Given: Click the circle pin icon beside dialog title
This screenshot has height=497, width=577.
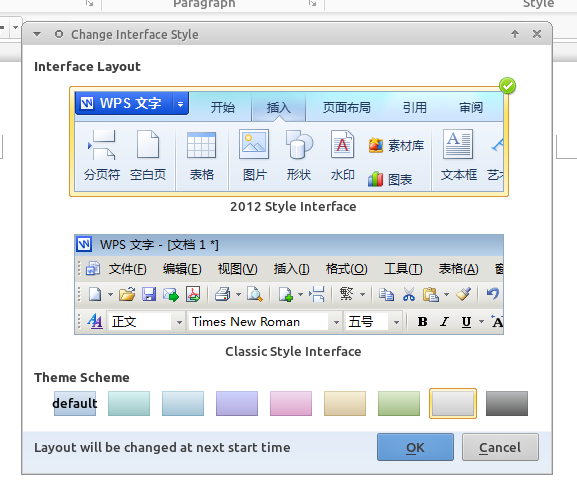Looking at the screenshot, I should click(59, 34).
